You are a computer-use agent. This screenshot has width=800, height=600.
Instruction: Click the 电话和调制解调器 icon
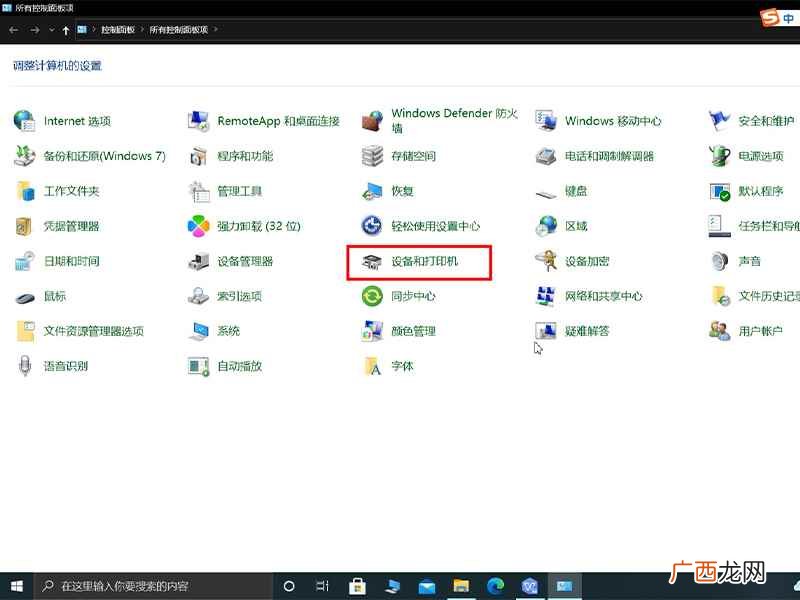(546, 156)
